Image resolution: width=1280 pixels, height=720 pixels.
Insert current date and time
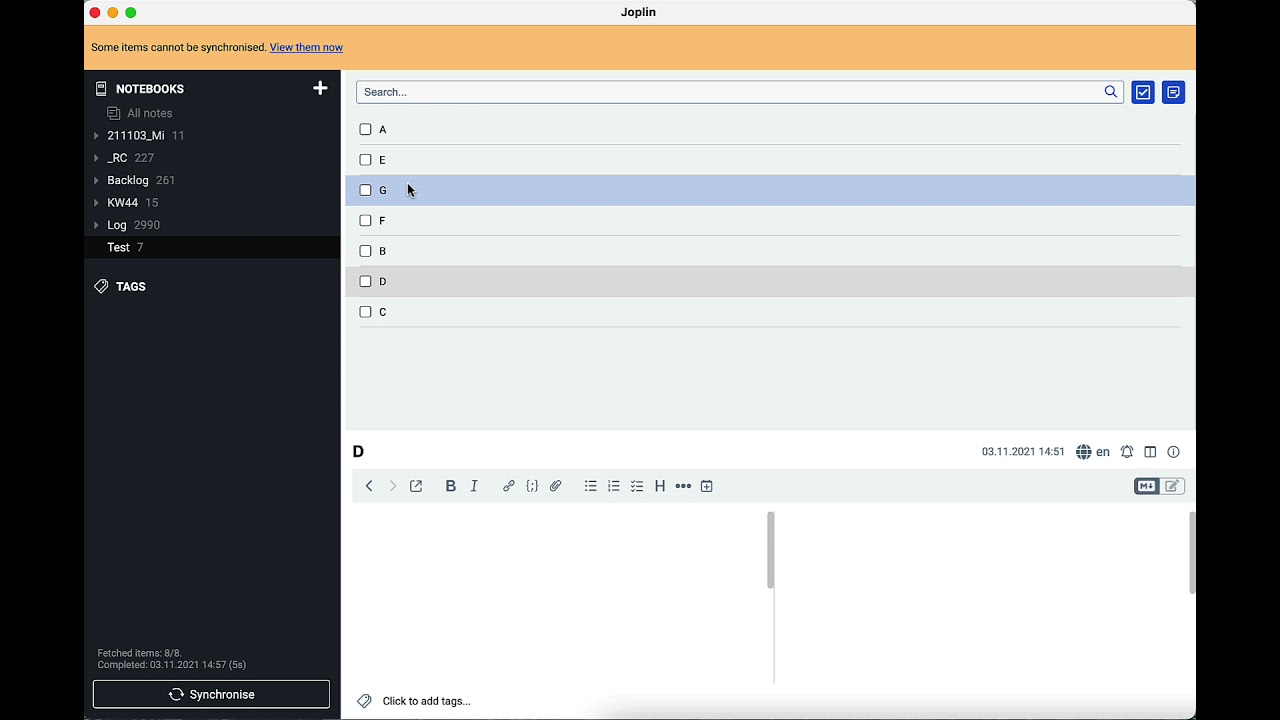point(707,486)
